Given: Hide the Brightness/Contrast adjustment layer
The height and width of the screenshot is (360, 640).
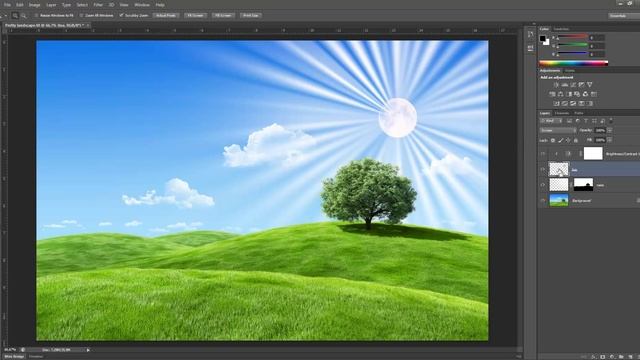Looking at the screenshot, I should [543, 154].
